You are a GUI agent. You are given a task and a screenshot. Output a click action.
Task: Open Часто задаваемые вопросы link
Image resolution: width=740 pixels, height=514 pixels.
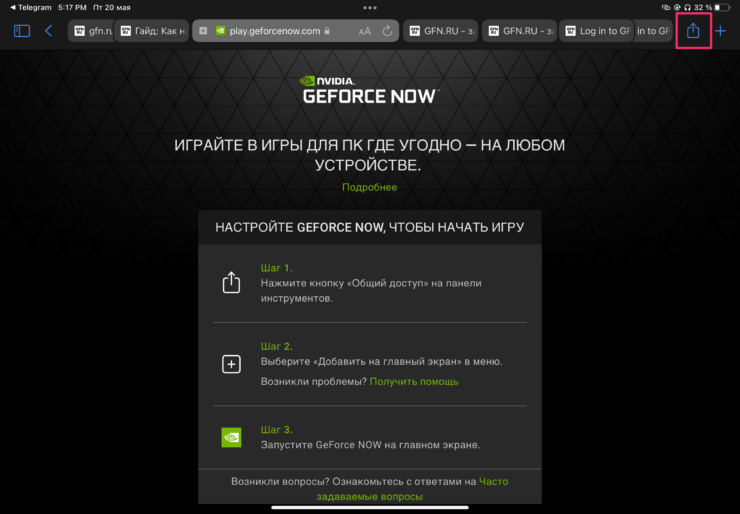tap(412, 489)
